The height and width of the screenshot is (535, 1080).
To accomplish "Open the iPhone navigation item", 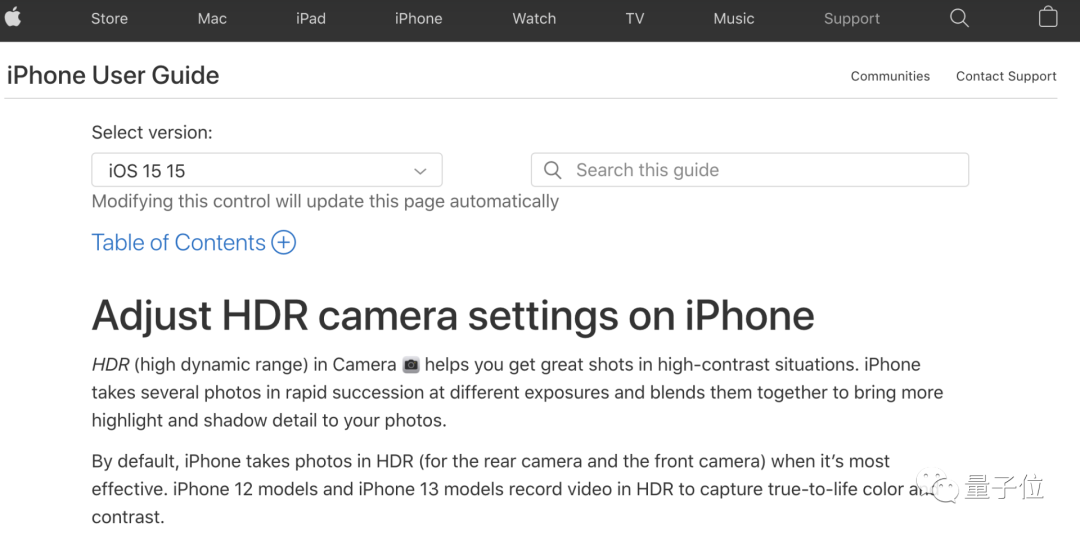I will click(x=418, y=19).
